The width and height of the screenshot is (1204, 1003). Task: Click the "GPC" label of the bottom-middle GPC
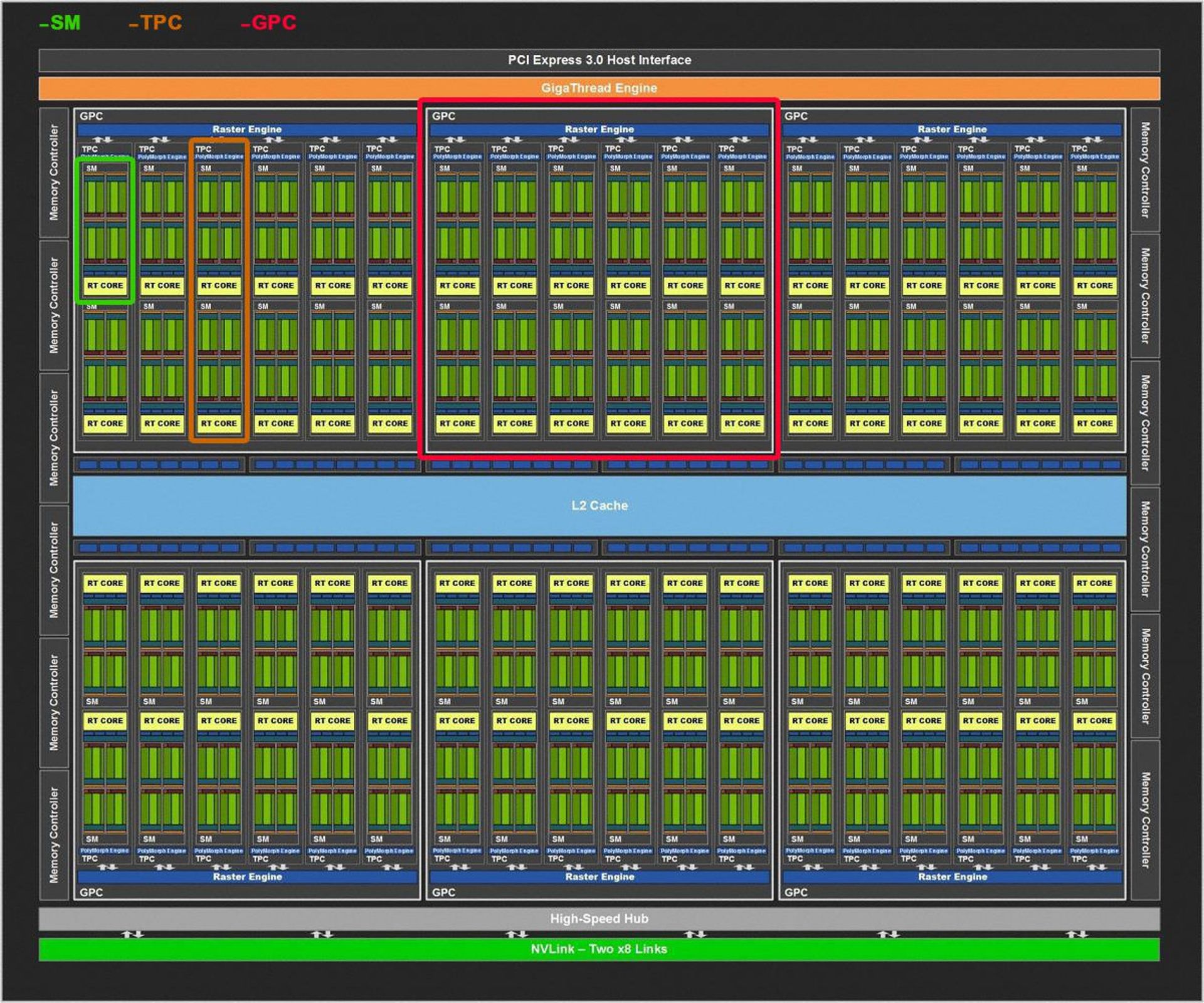coord(443,892)
